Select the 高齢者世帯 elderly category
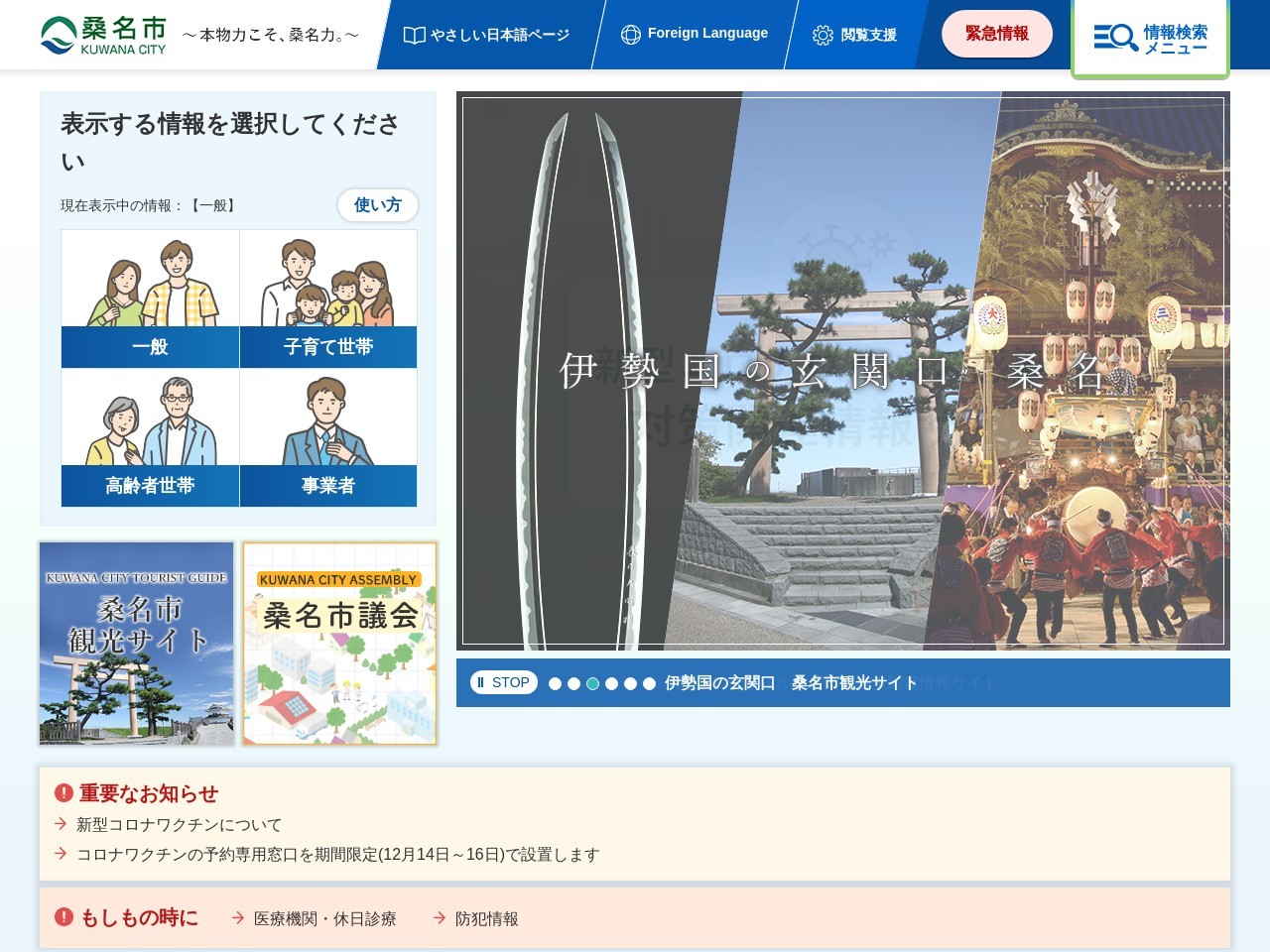1270x952 pixels. click(150, 437)
